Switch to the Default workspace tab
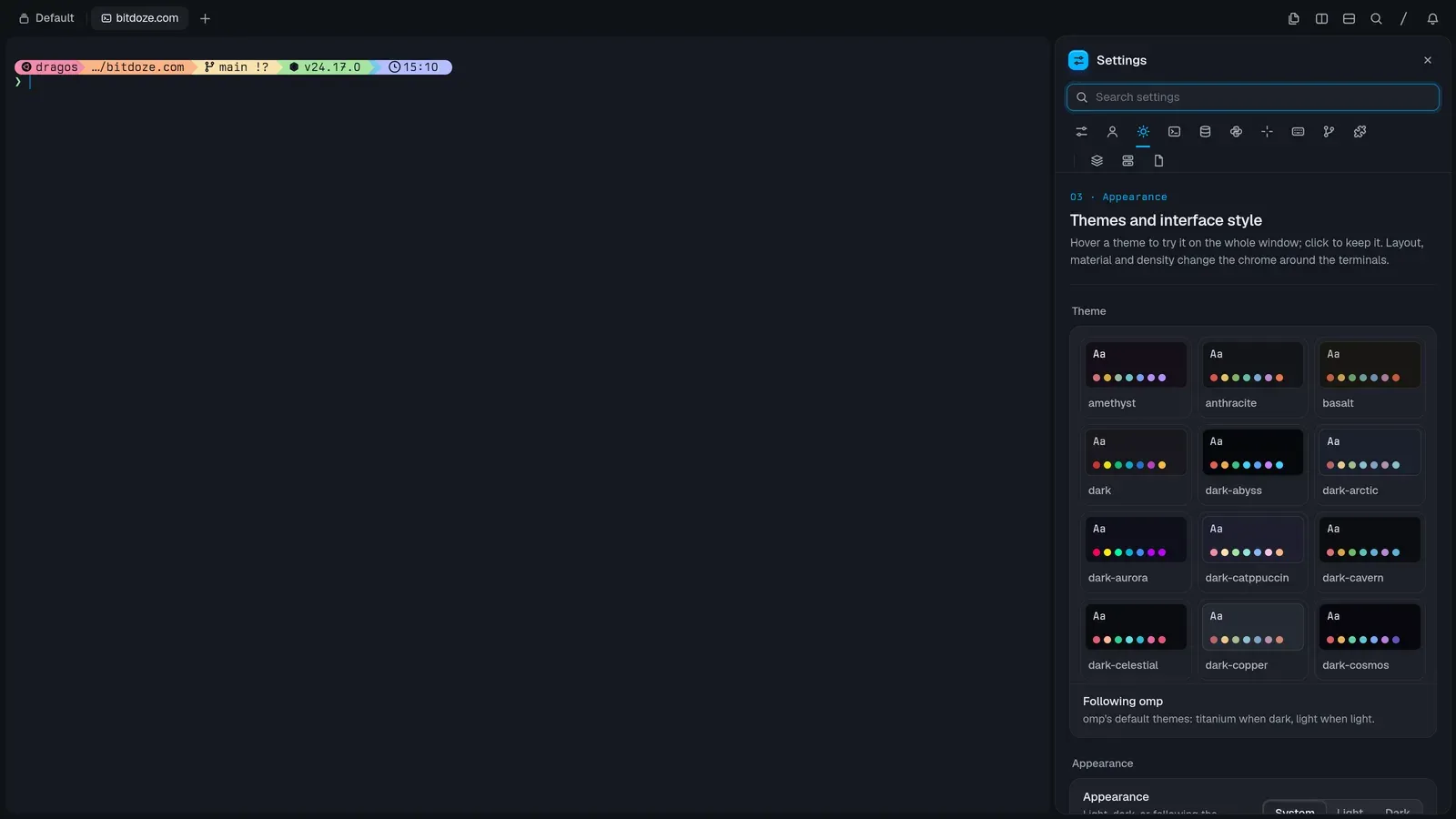The height and width of the screenshot is (819, 1456). [x=46, y=18]
